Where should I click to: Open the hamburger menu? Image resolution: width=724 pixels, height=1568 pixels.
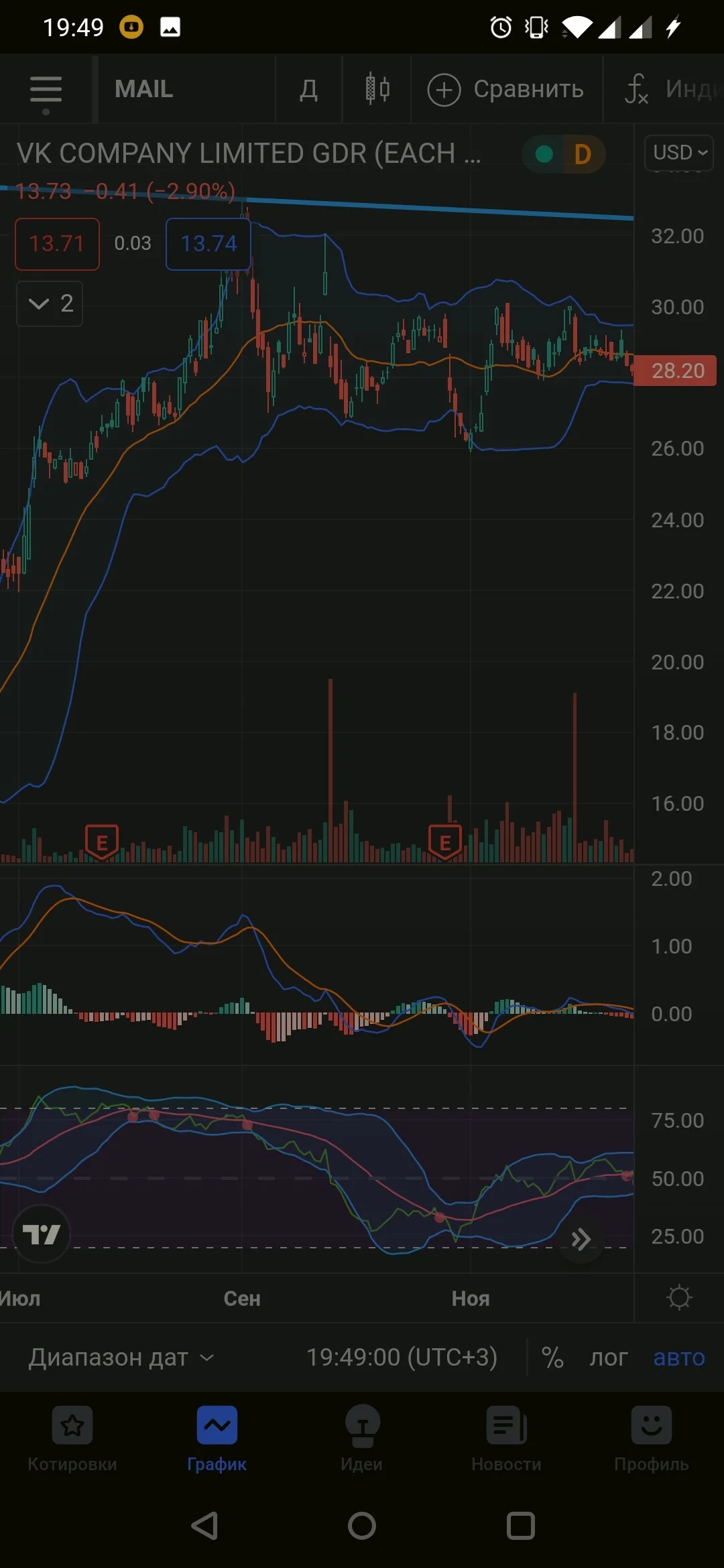point(46,90)
